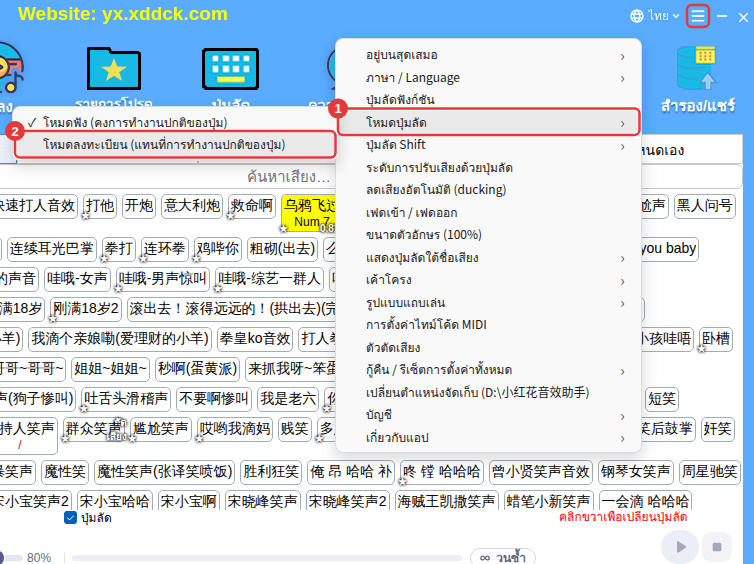Play the 姐姐~姐姐~ sound button
Viewport: 754px width, 564px height.
click(x=110, y=369)
